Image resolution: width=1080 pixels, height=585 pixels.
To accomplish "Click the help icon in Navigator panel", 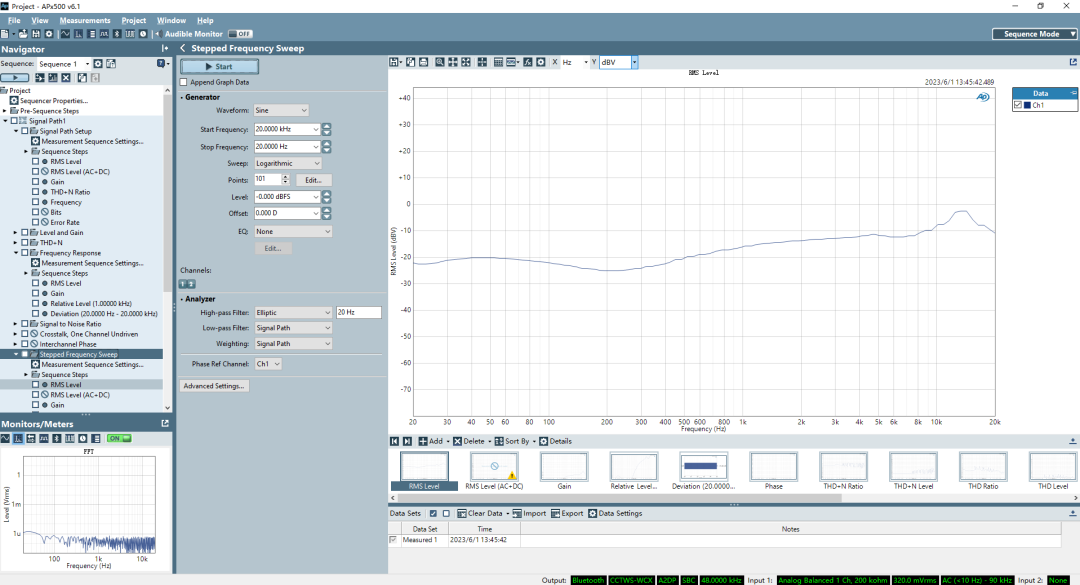I will click(x=160, y=64).
